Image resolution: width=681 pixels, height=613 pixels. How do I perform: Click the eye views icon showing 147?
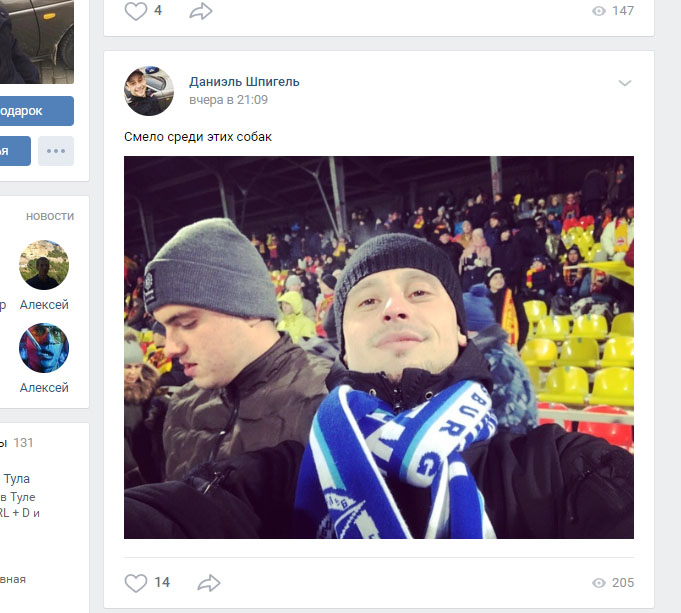(599, 11)
